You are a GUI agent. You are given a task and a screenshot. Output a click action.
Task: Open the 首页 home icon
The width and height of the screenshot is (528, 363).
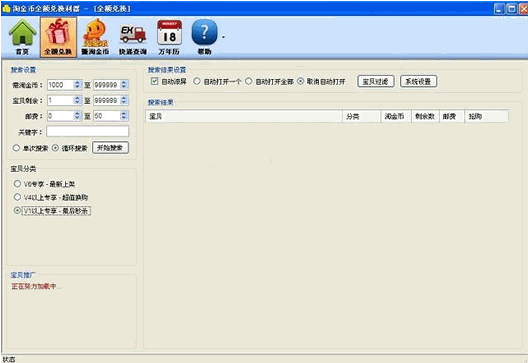[22, 37]
